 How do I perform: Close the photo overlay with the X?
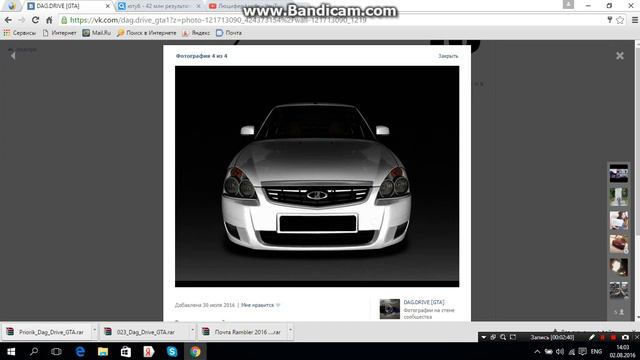coord(620,56)
